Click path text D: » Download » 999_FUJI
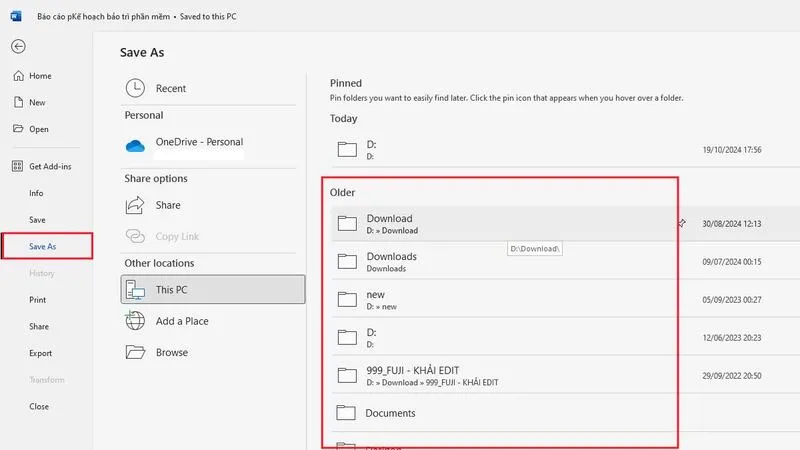The width and height of the screenshot is (800, 450). pos(432,382)
